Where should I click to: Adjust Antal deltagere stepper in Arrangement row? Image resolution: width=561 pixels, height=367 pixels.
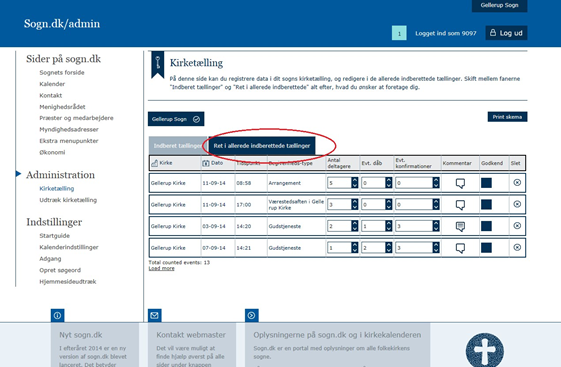(x=355, y=183)
